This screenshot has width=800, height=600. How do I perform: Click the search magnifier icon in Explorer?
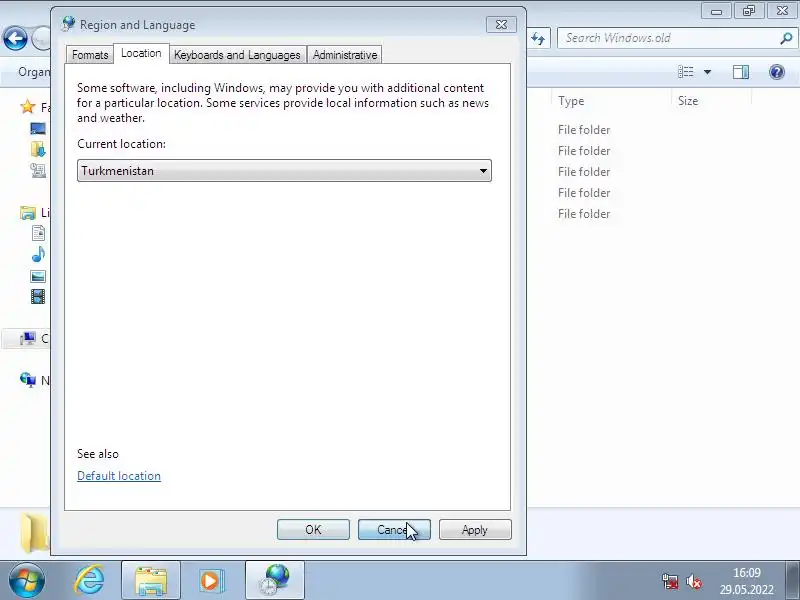pyautogui.click(x=786, y=38)
